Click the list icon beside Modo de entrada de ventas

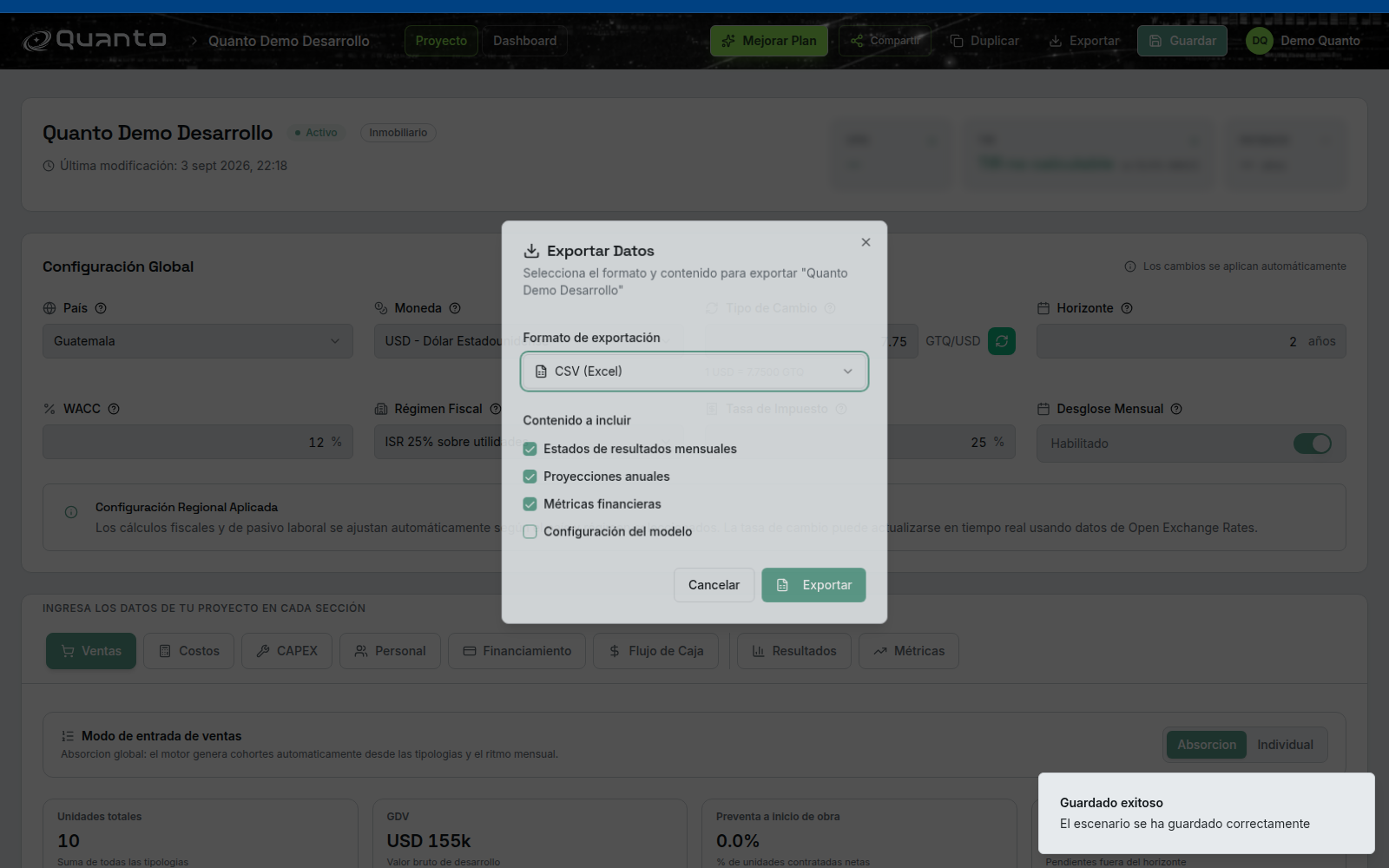(68, 736)
